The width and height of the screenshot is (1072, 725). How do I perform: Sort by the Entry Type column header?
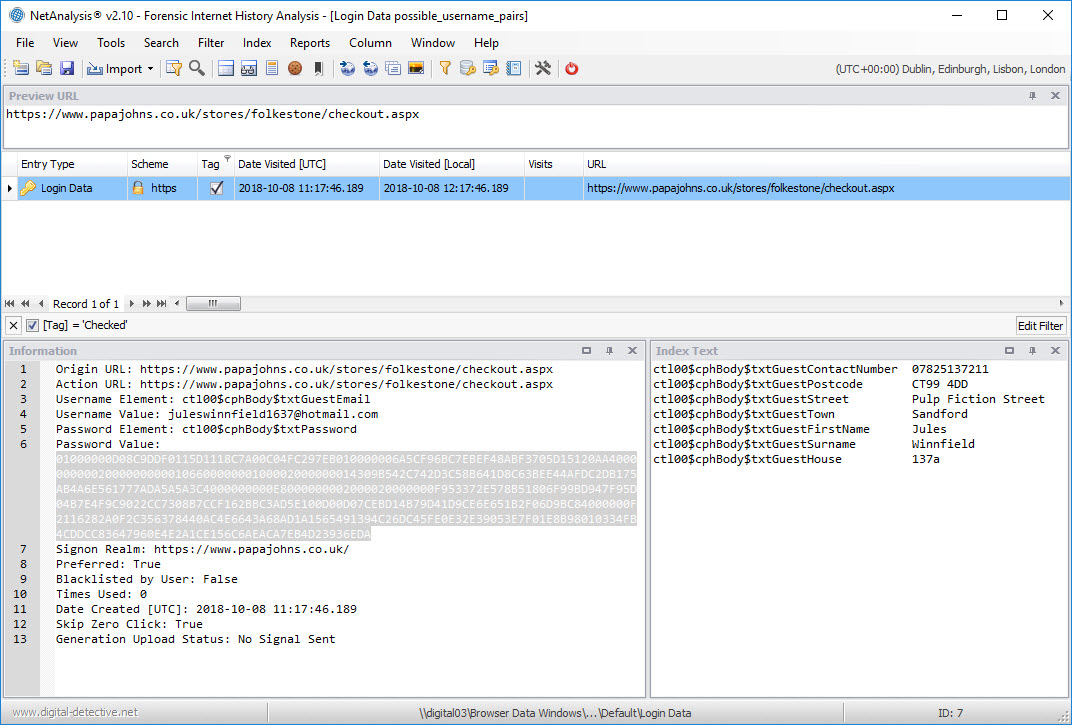(72, 164)
